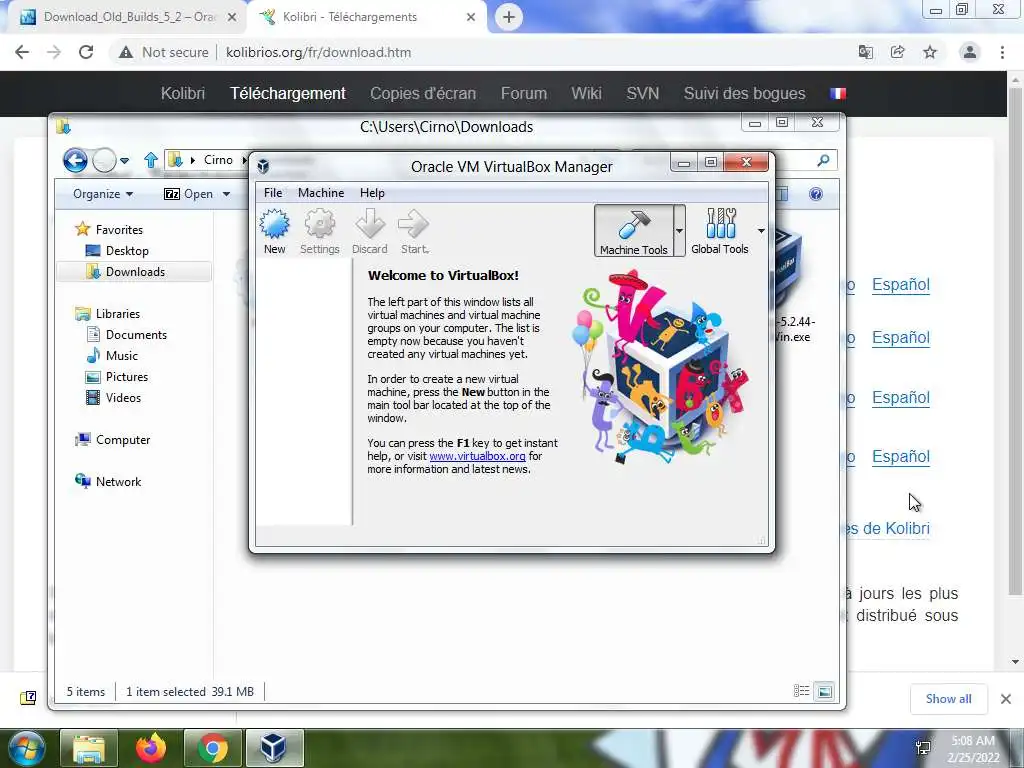Select Downloads in the Explorer sidebar

[x=135, y=272]
